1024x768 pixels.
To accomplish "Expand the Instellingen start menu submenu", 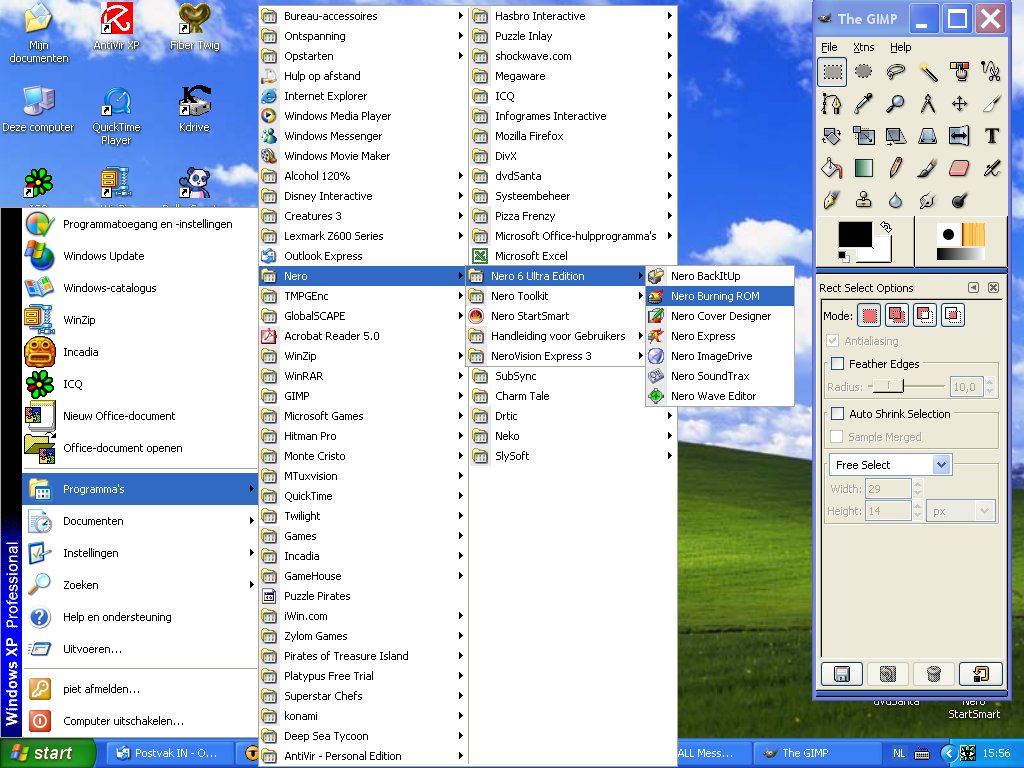I will click(x=140, y=553).
